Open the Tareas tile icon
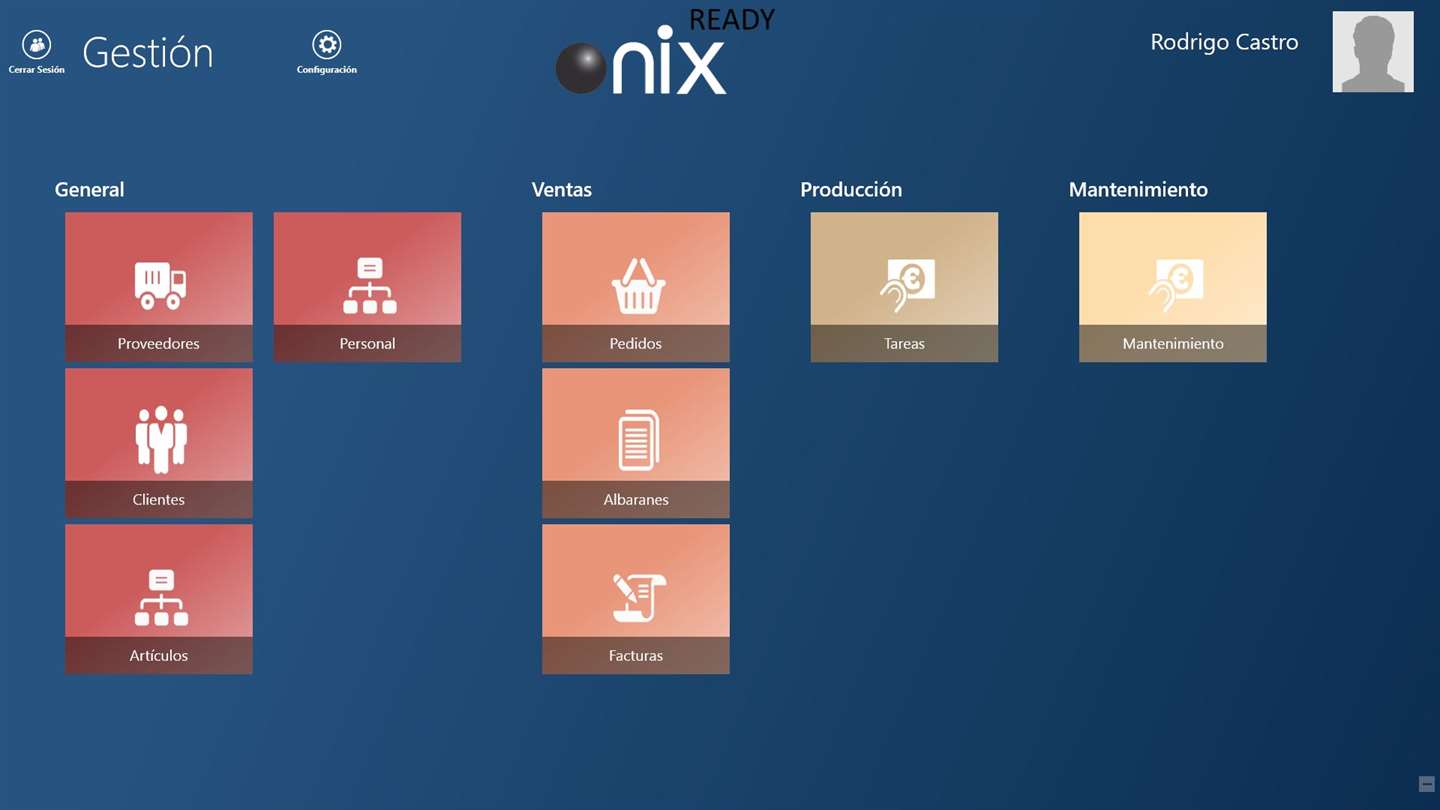Viewport: 1440px width, 810px height. (907, 286)
